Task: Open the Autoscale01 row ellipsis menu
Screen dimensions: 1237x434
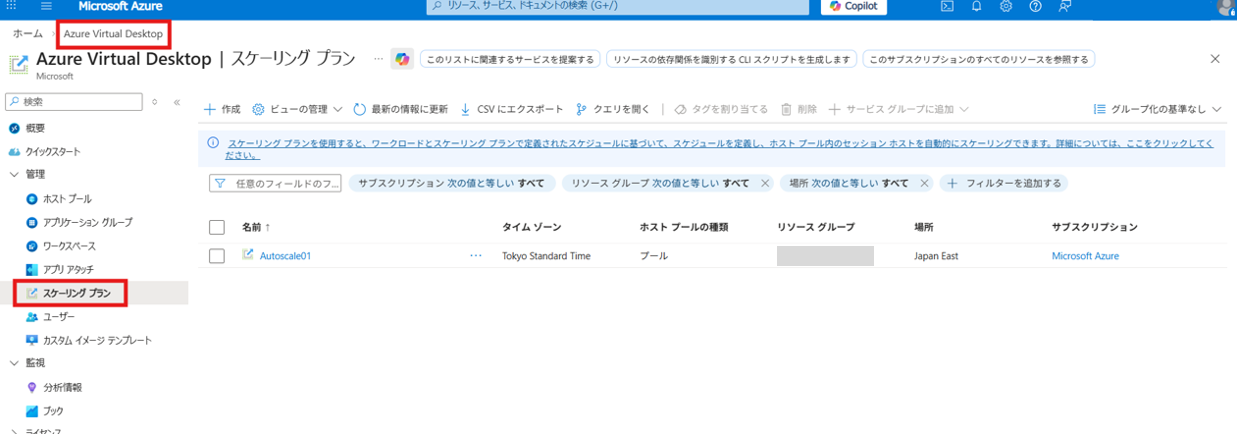Action: pyautogui.click(x=475, y=256)
